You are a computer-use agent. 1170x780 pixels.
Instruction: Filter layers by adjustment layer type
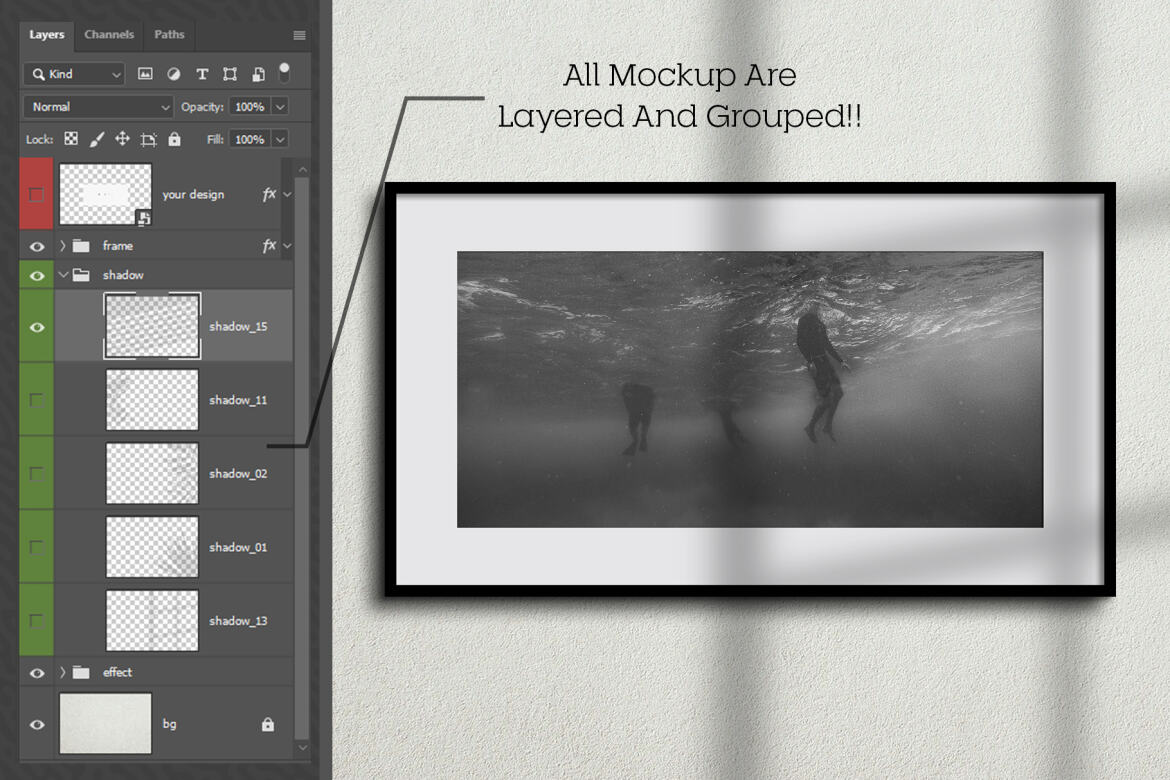pyautogui.click(x=172, y=73)
